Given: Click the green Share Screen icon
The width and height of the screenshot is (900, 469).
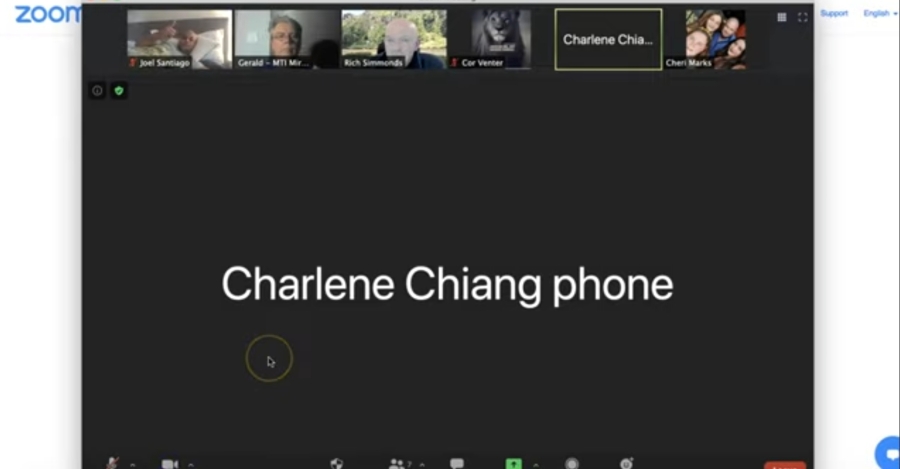Looking at the screenshot, I should coord(514,464).
